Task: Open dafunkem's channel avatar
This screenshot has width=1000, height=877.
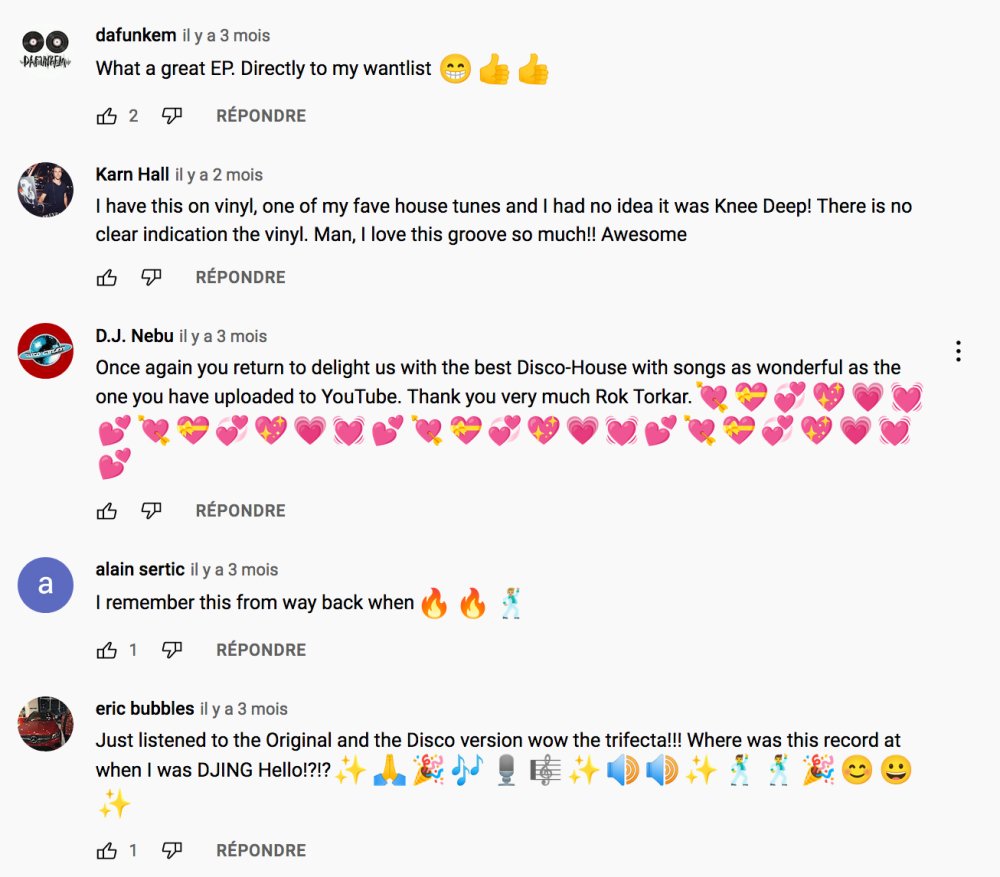Action: click(x=46, y=49)
